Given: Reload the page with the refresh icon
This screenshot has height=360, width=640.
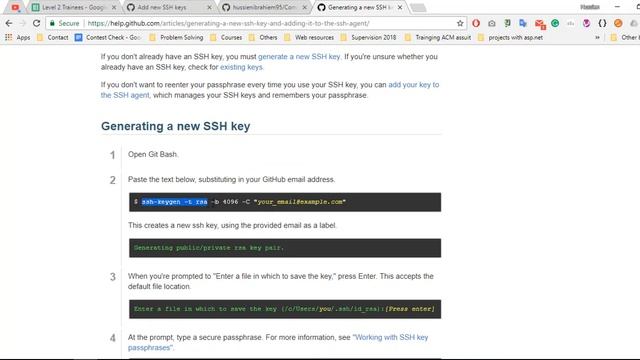Looking at the screenshot, I should tap(36, 23).
